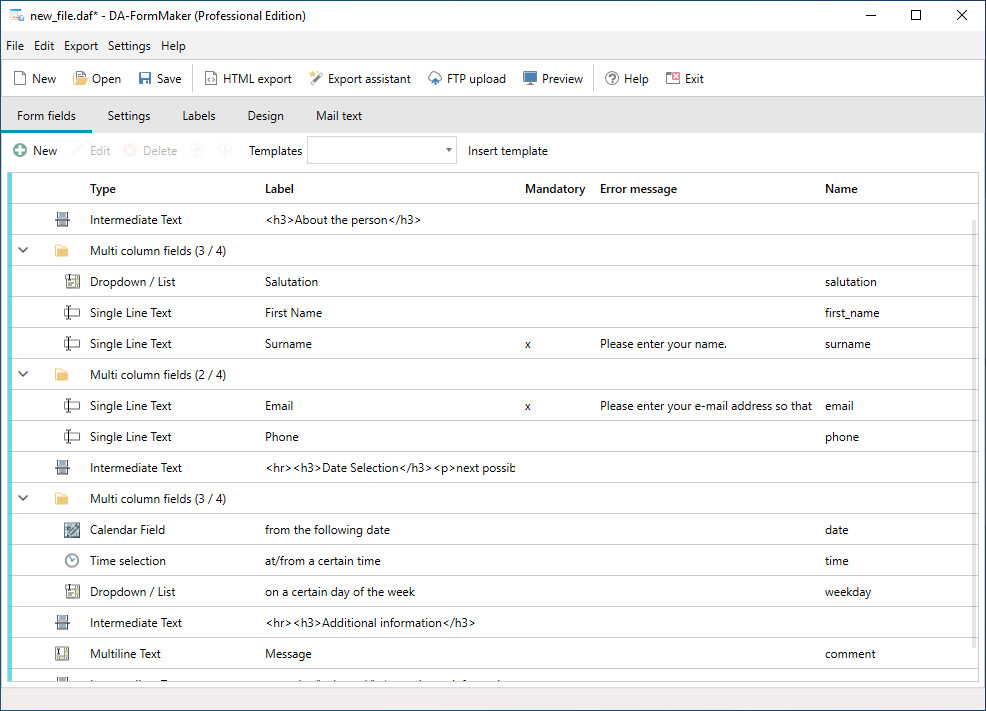Open an existing file with the Open button
This screenshot has height=711, width=986.
point(97,79)
